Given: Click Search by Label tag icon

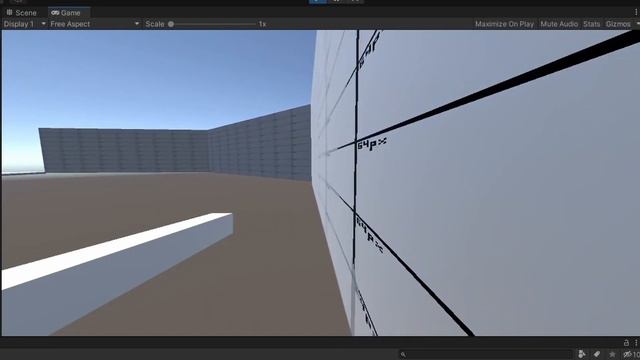Looking at the screenshot, I should pos(597,354).
